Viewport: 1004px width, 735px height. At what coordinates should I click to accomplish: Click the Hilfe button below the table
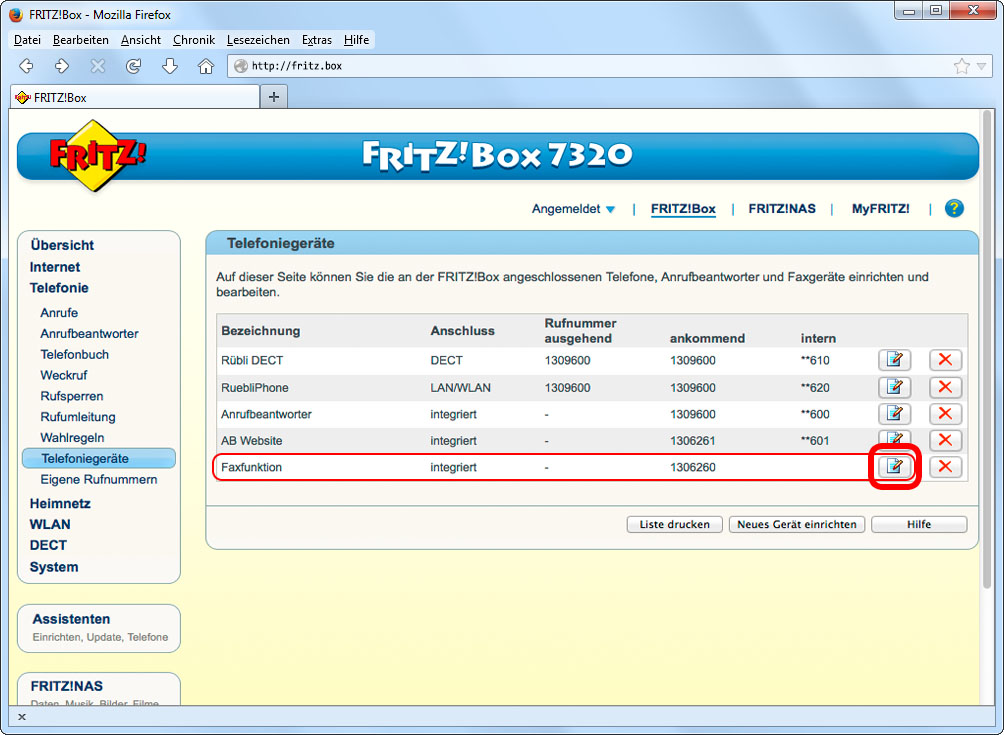[x=919, y=524]
